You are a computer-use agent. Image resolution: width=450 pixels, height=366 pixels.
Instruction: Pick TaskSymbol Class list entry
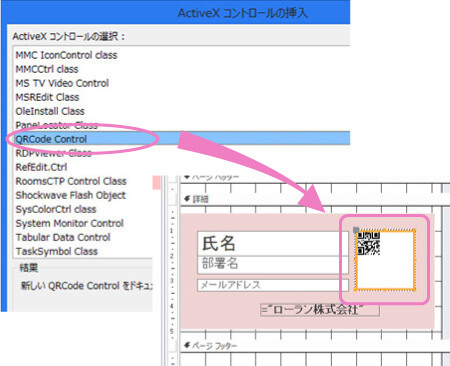pos(57,251)
